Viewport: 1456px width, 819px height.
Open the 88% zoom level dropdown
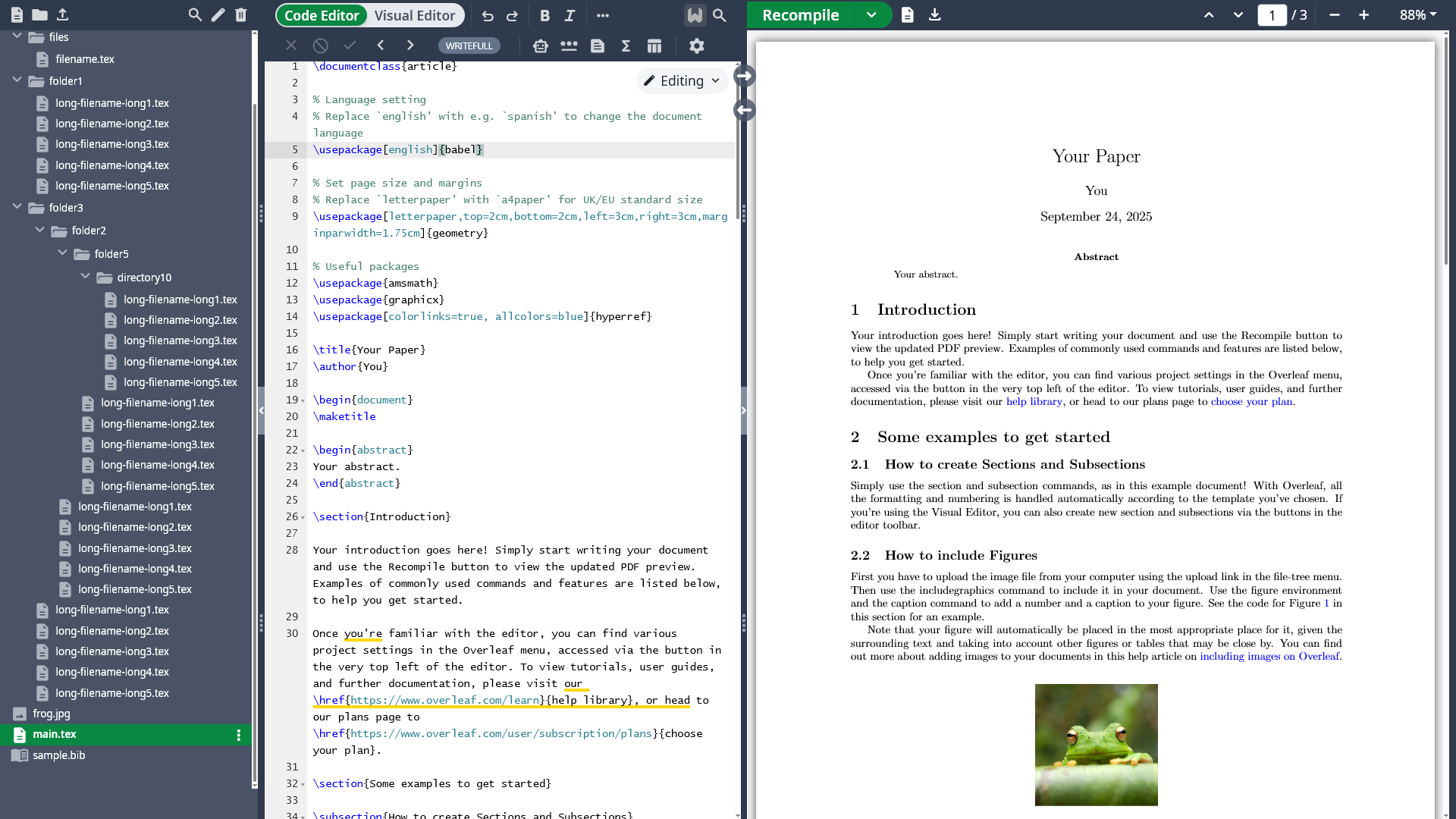pyautogui.click(x=1418, y=15)
